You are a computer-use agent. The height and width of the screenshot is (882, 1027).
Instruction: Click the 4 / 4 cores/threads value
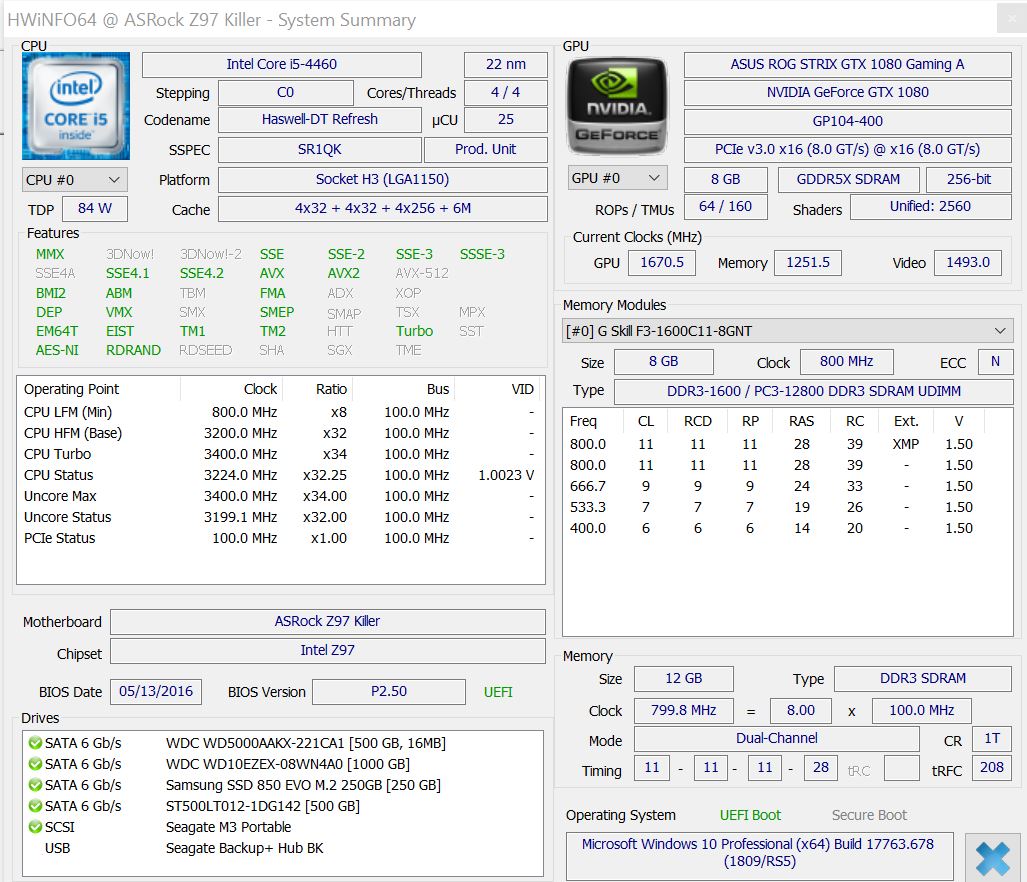coord(506,92)
